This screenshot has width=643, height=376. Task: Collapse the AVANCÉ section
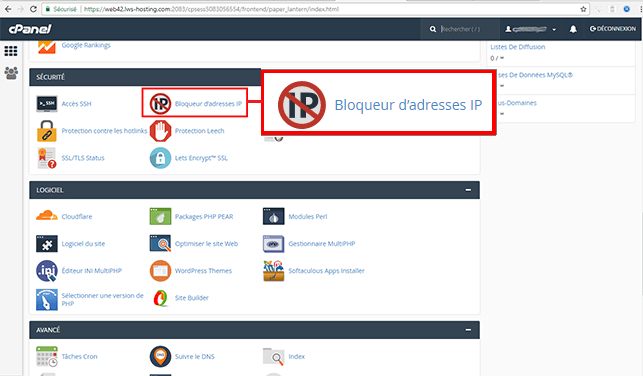tap(468, 330)
